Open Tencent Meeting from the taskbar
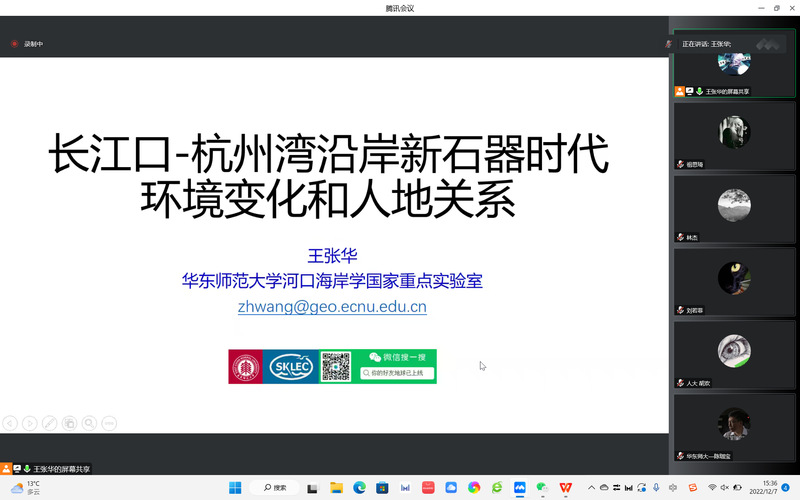The image size is (800, 500). click(520, 488)
